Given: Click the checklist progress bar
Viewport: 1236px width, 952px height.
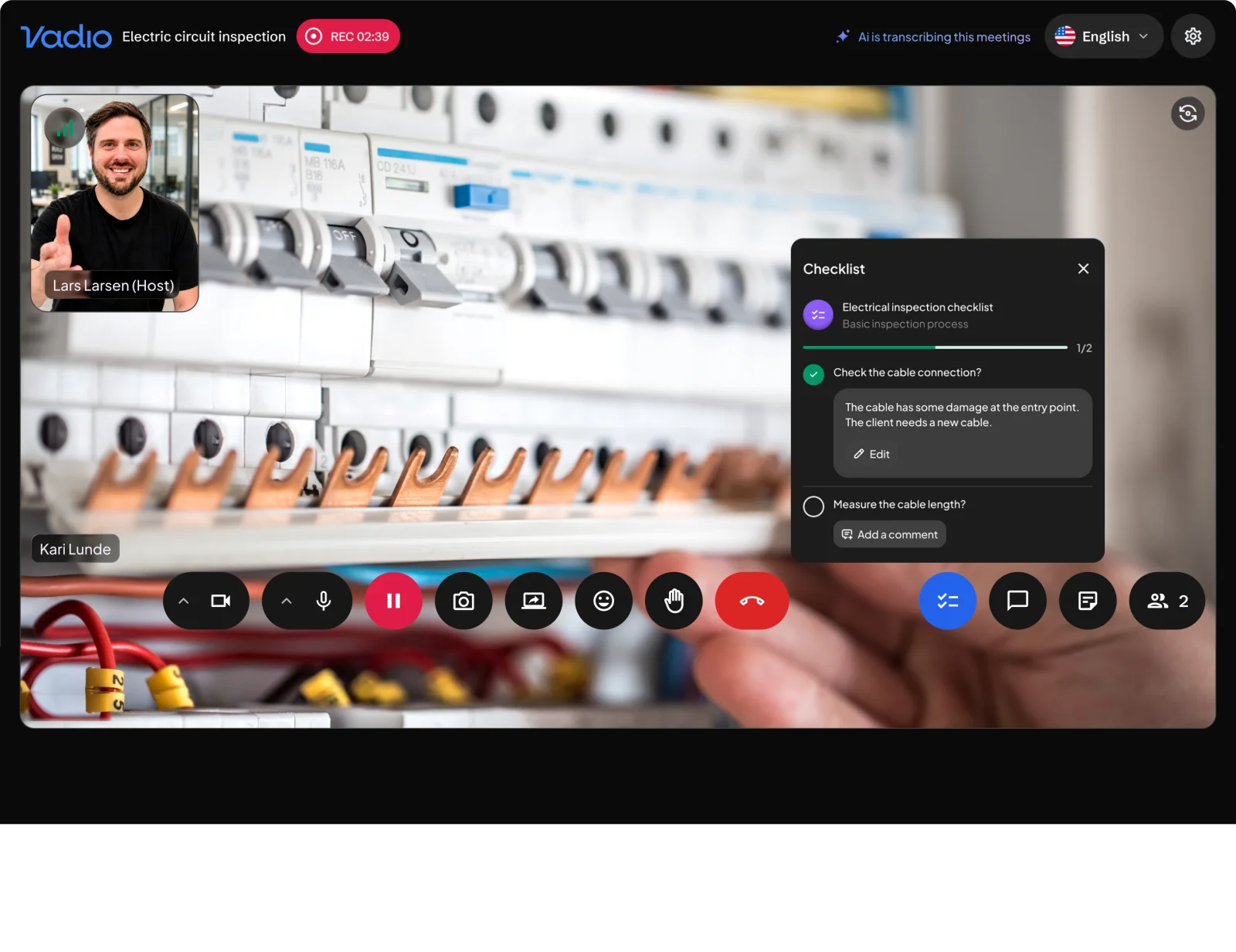Looking at the screenshot, I should coord(935,347).
